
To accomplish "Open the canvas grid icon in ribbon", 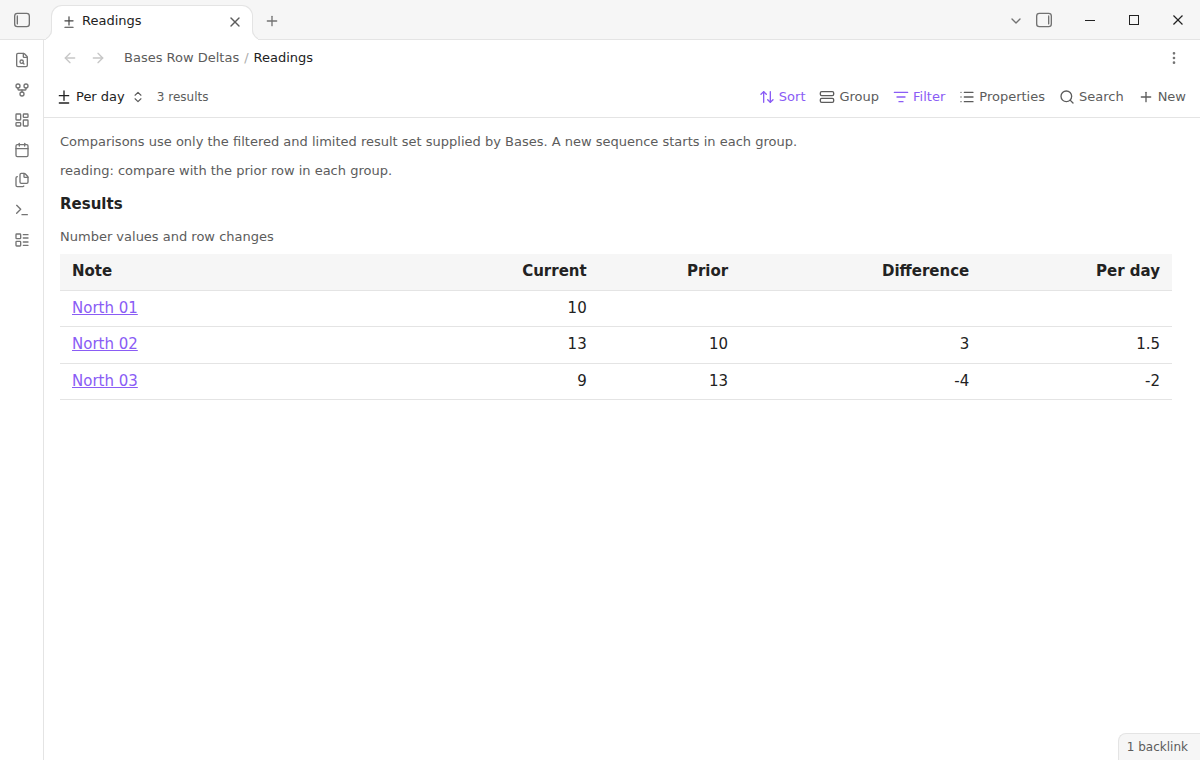I will click(22, 120).
